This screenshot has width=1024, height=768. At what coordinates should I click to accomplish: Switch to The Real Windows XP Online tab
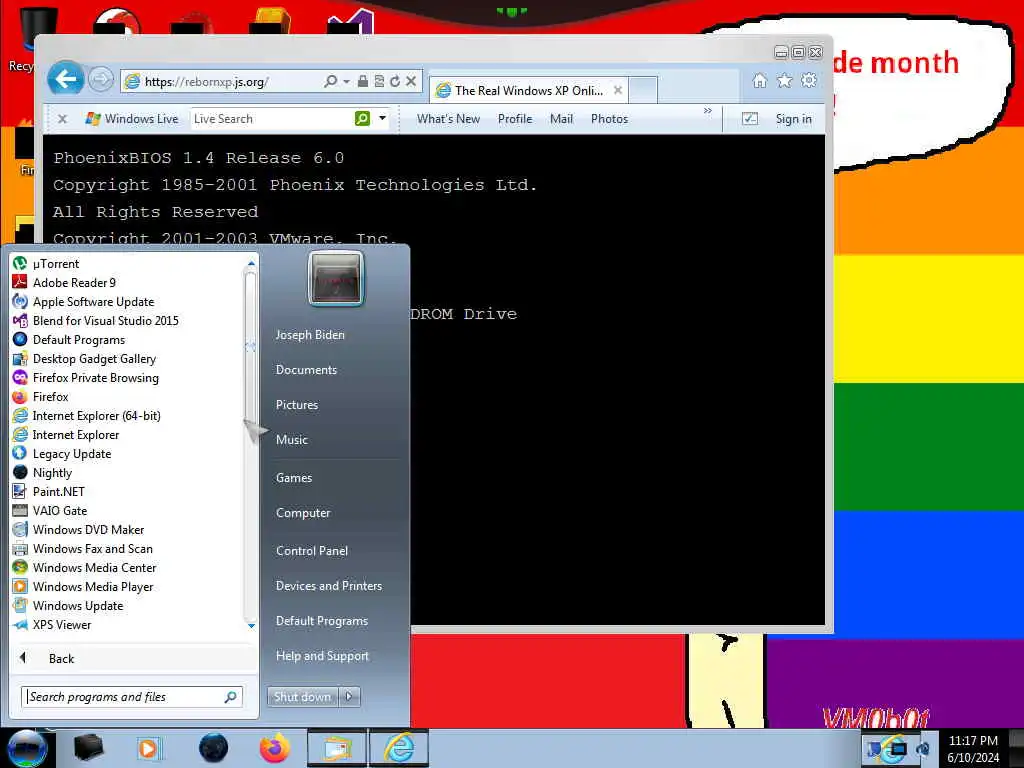pyautogui.click(x=528, y=90)
